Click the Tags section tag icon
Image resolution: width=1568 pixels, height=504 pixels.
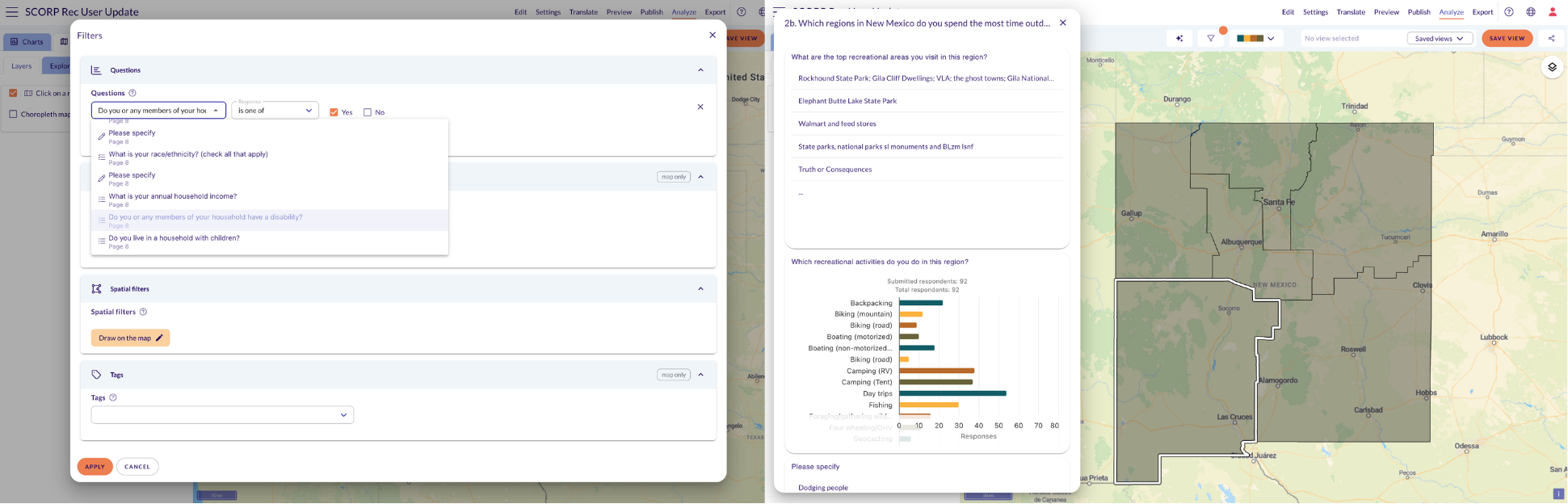(x=96, y=375)
